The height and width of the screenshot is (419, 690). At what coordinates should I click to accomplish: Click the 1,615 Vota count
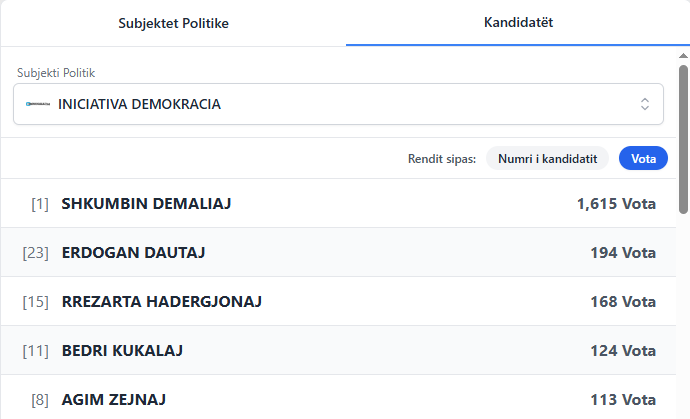tap(616, 204)
